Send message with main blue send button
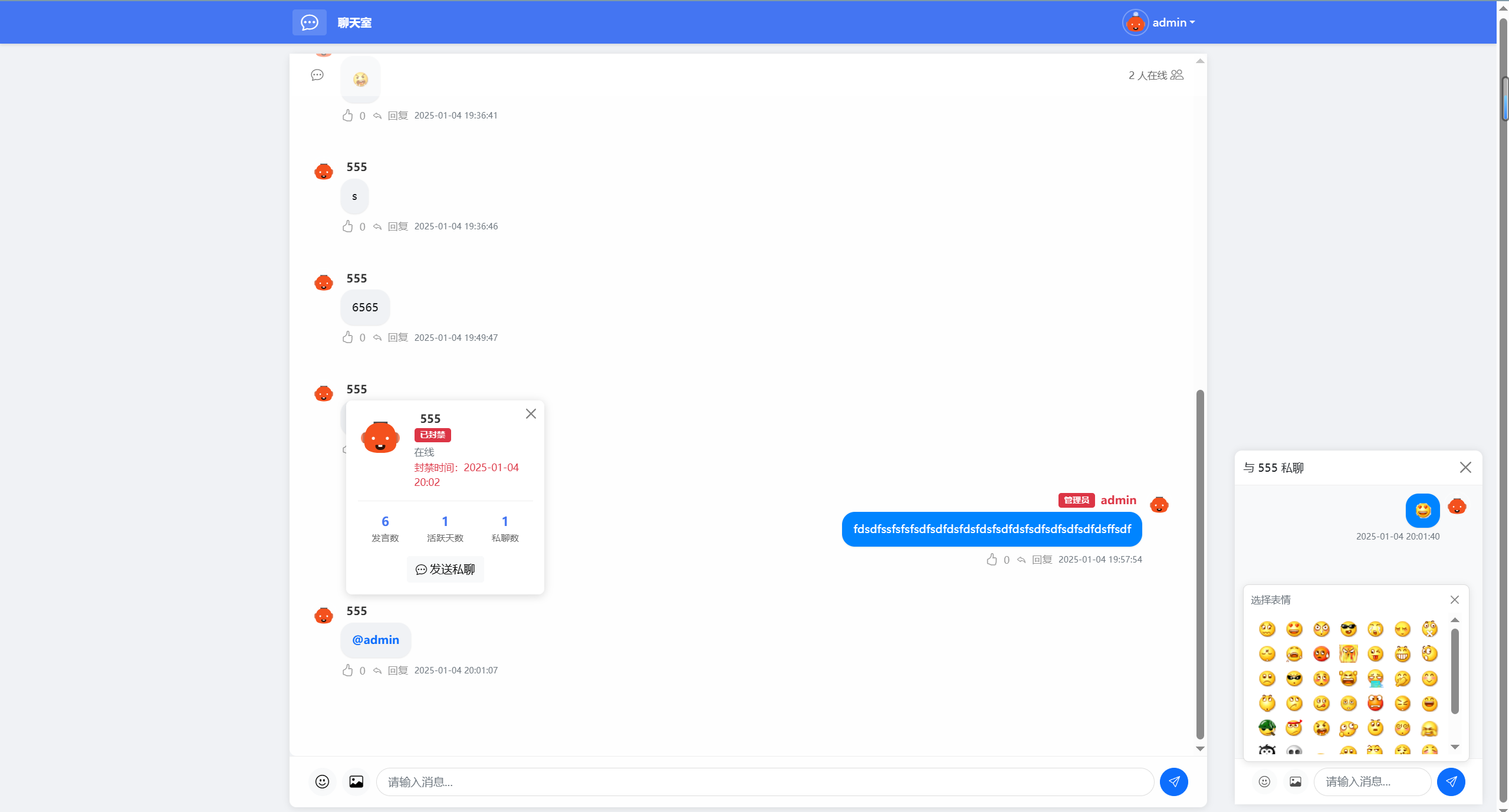 pos(1173,782)
